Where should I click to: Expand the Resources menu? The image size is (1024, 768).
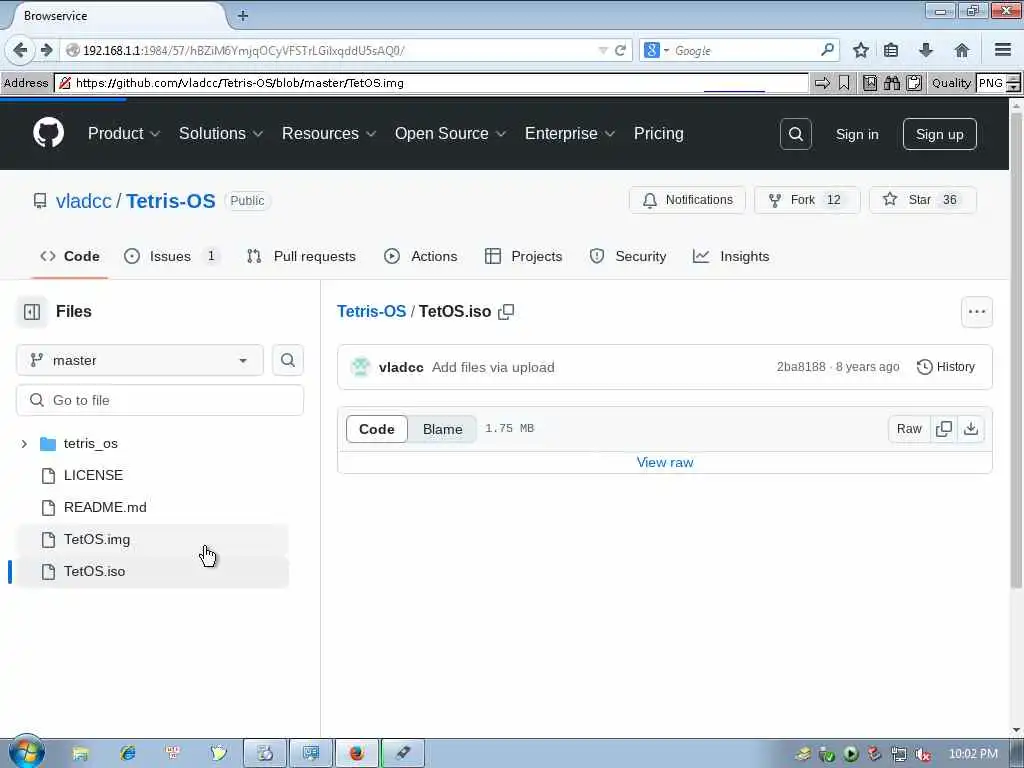click(329, 133)
